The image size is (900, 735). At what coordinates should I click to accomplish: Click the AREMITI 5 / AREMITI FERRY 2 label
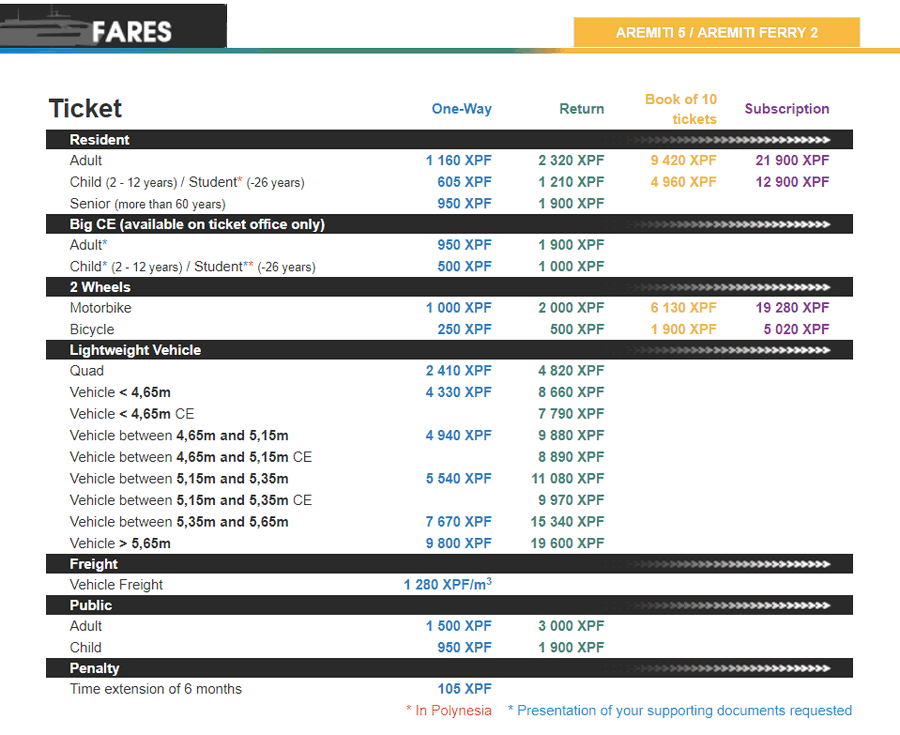pos(717,33)
